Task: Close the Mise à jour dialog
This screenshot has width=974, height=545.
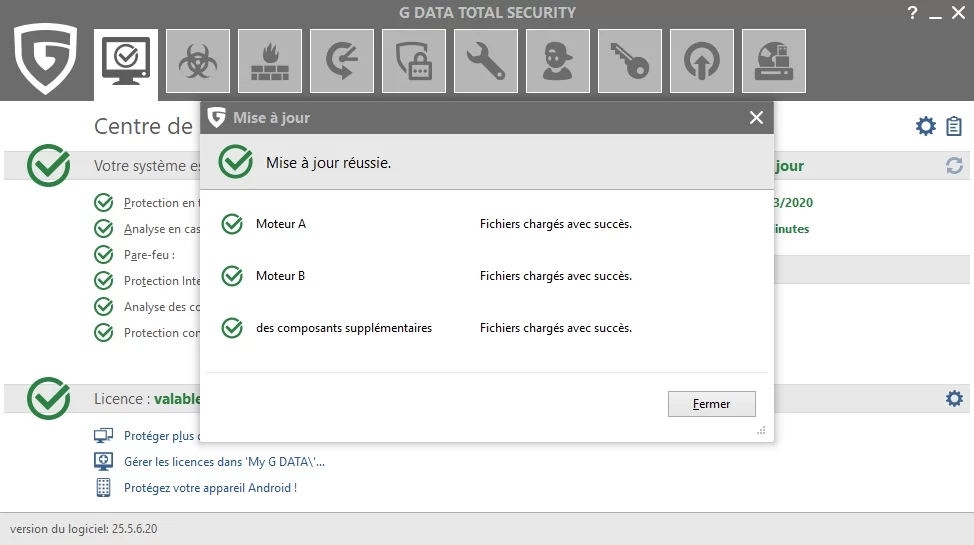Action: [x=756, y=117]
